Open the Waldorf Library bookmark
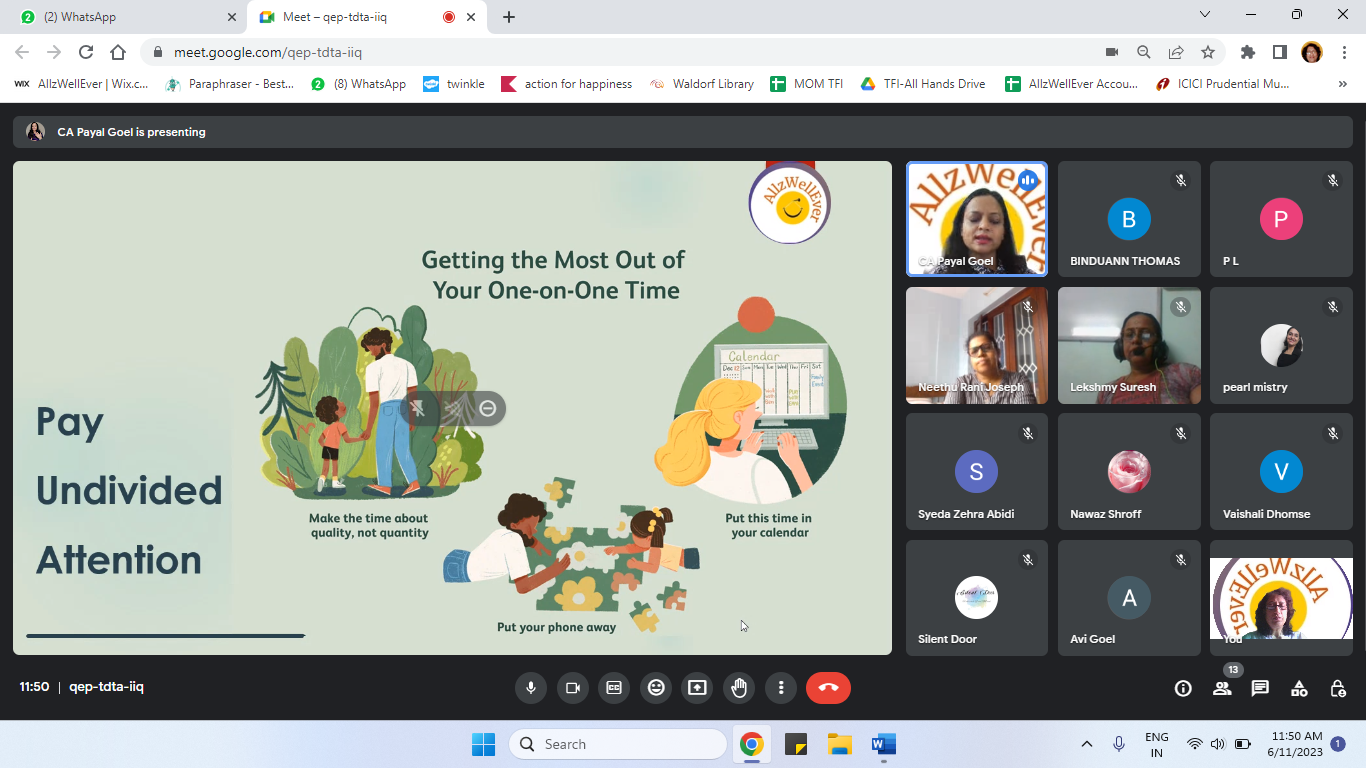Screen dimensions: 1366x768 click(x=702, y=84)
